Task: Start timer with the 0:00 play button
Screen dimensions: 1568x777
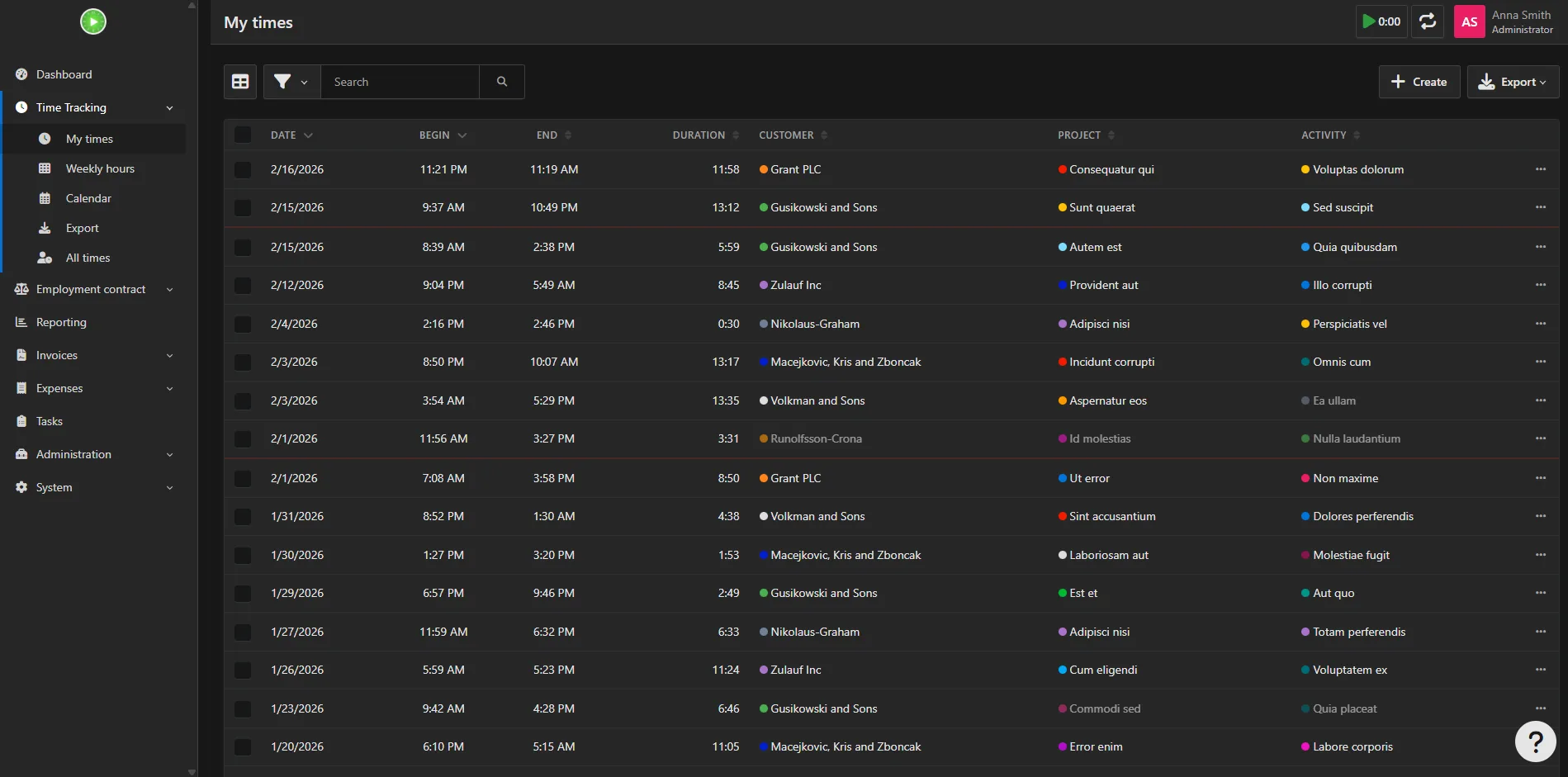Action: [1381, 21]
